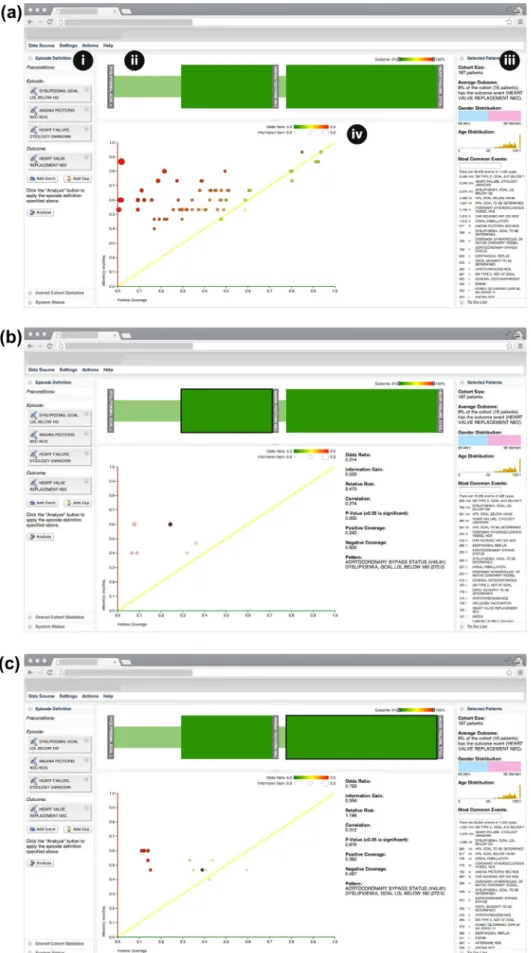Reload the page in panel (a) browser
This screenshot has height=953, width=531.
point(49,21)
